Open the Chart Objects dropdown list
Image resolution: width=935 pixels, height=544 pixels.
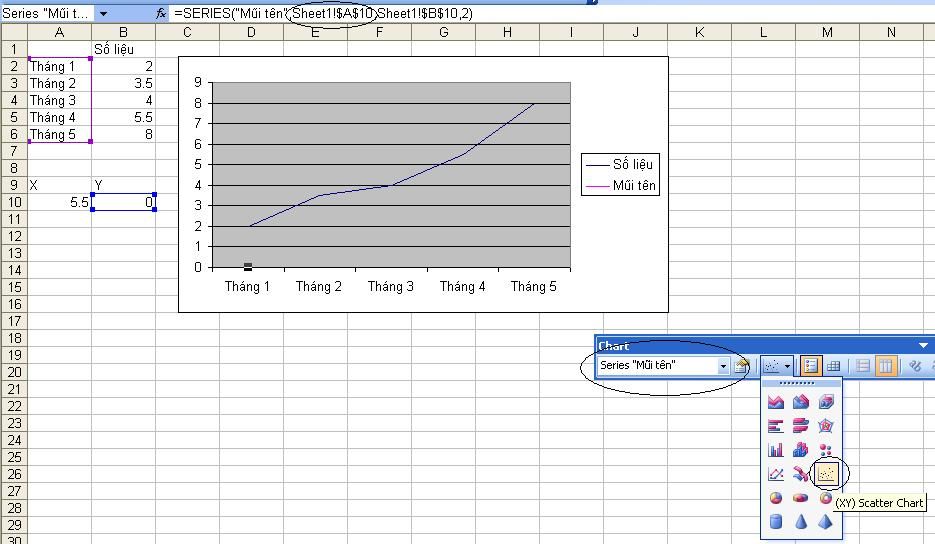click(x=723, y=366)
